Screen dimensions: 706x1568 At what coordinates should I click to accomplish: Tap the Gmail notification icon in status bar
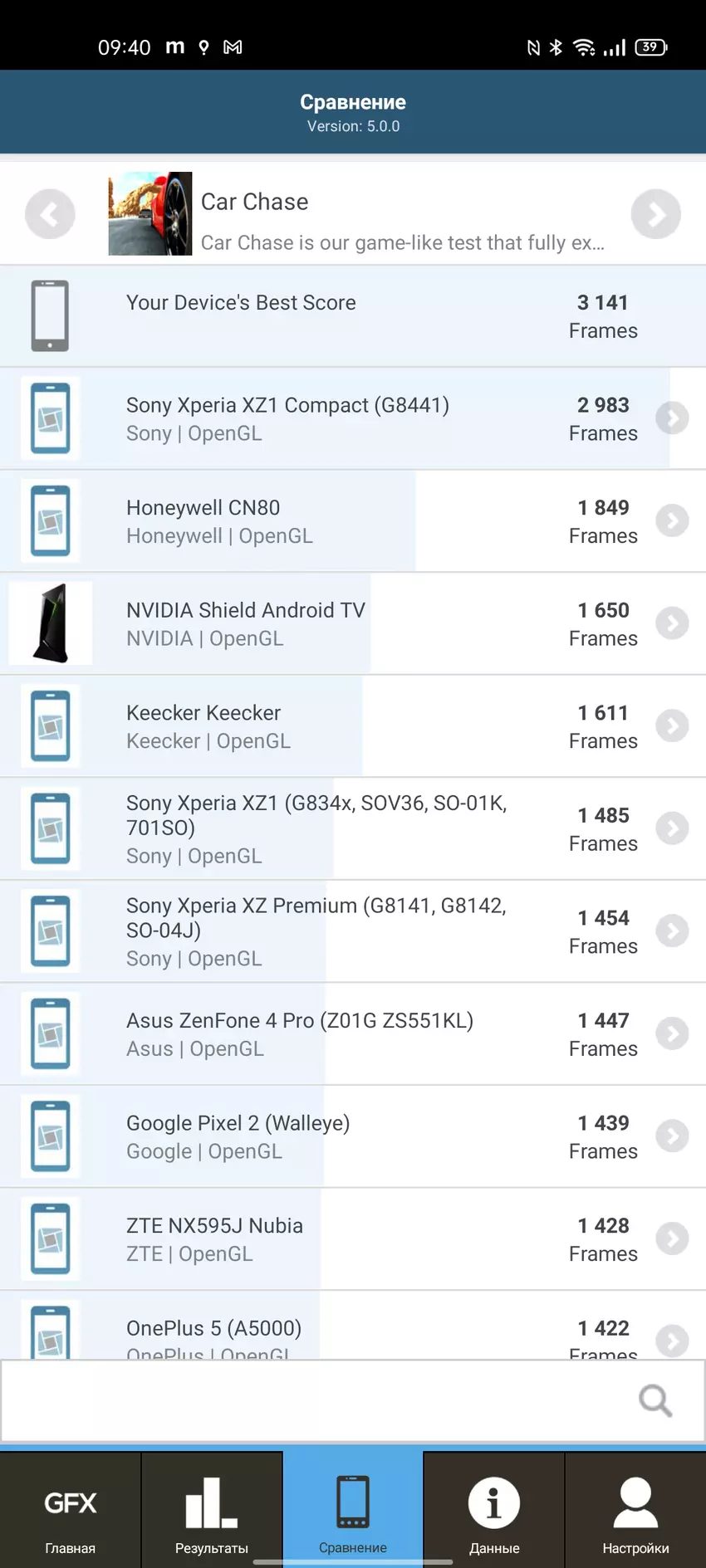pyautogui.click(x=233, y=47)
